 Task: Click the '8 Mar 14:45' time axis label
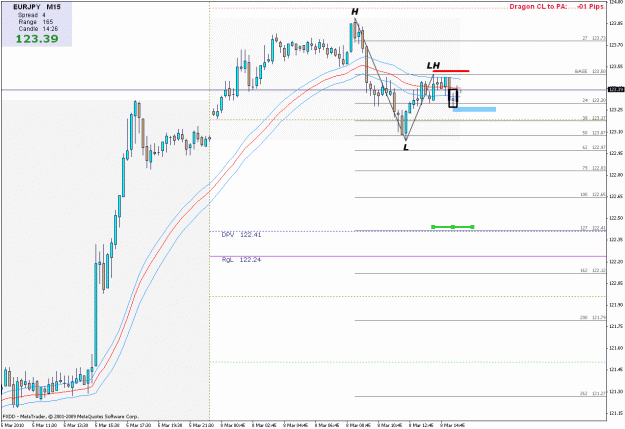tap(453, 425)
